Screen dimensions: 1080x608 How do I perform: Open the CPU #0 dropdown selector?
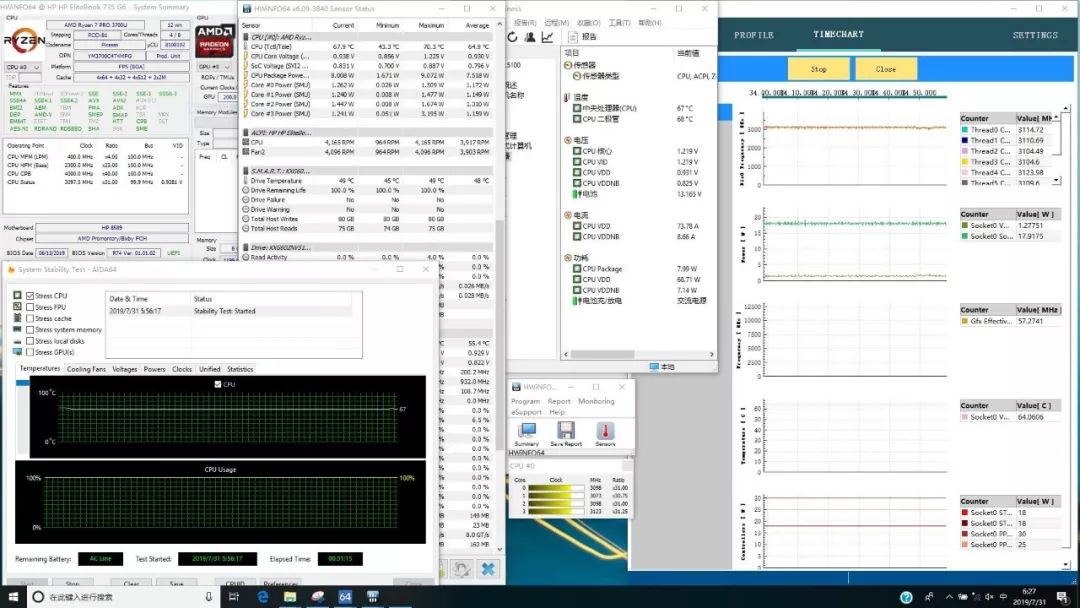(x=22, y=67)
